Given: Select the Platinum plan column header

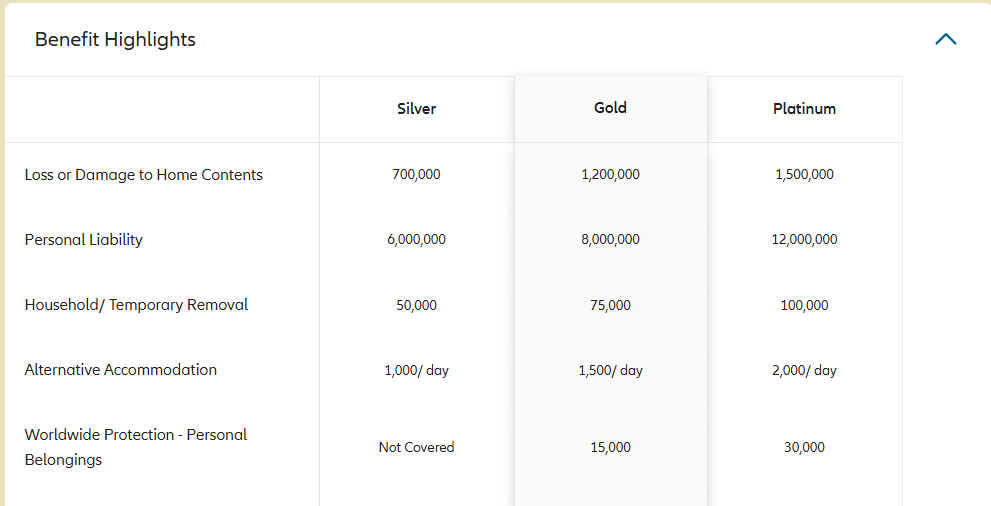Looking at the screenshot, I should pyautogui.click(x=805, y=109).
